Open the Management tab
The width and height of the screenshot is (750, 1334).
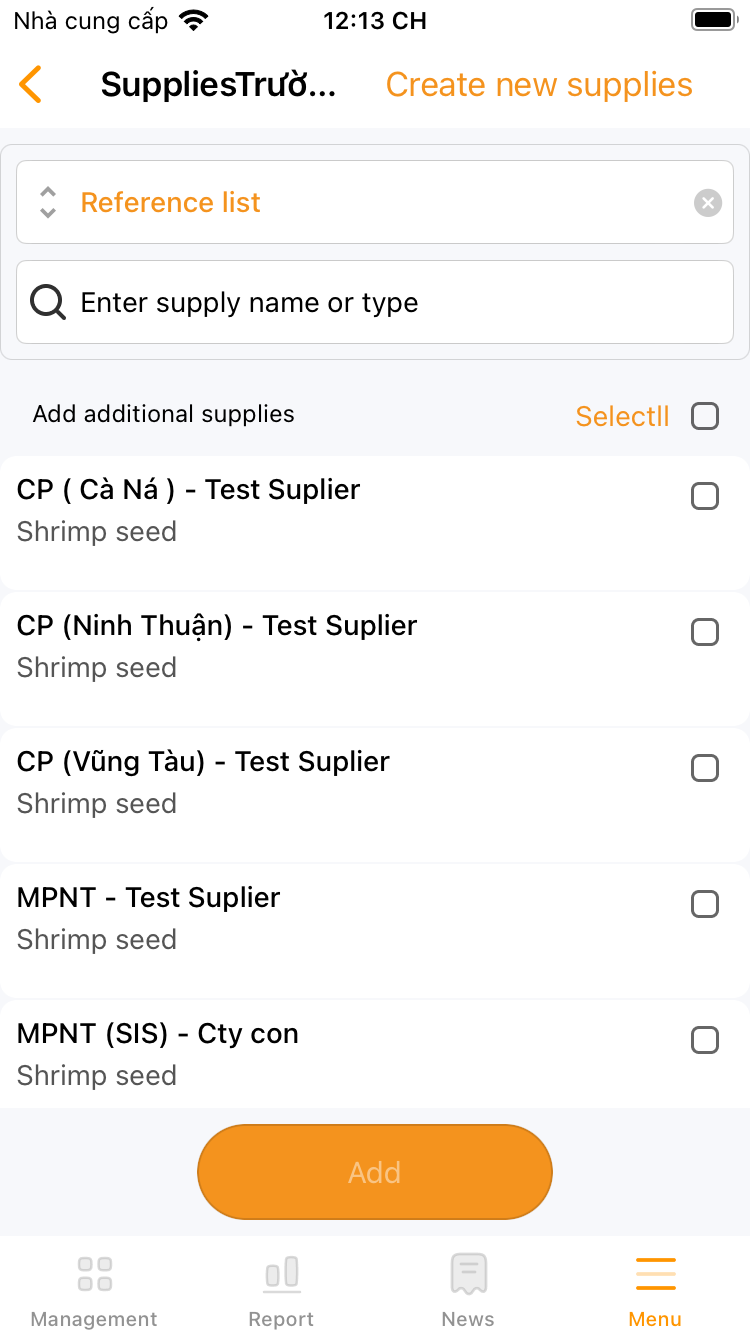click(94, 1290)
